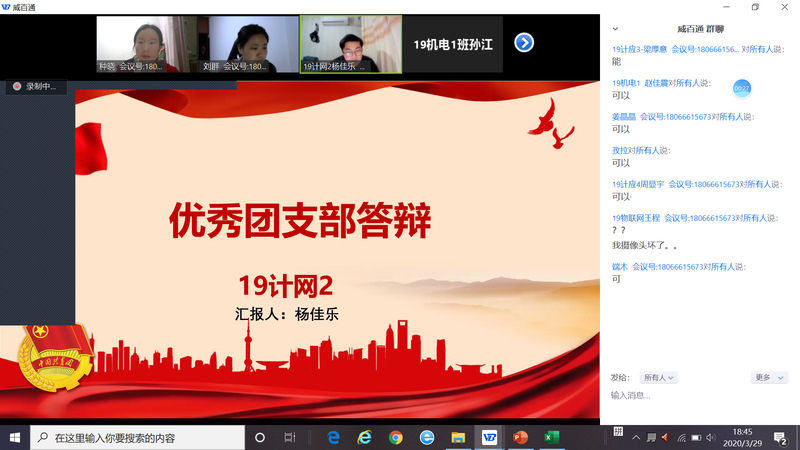Open PowerPoint from the taskbar
The height and width of the screenshot is (450, 800).
(519, 437)
